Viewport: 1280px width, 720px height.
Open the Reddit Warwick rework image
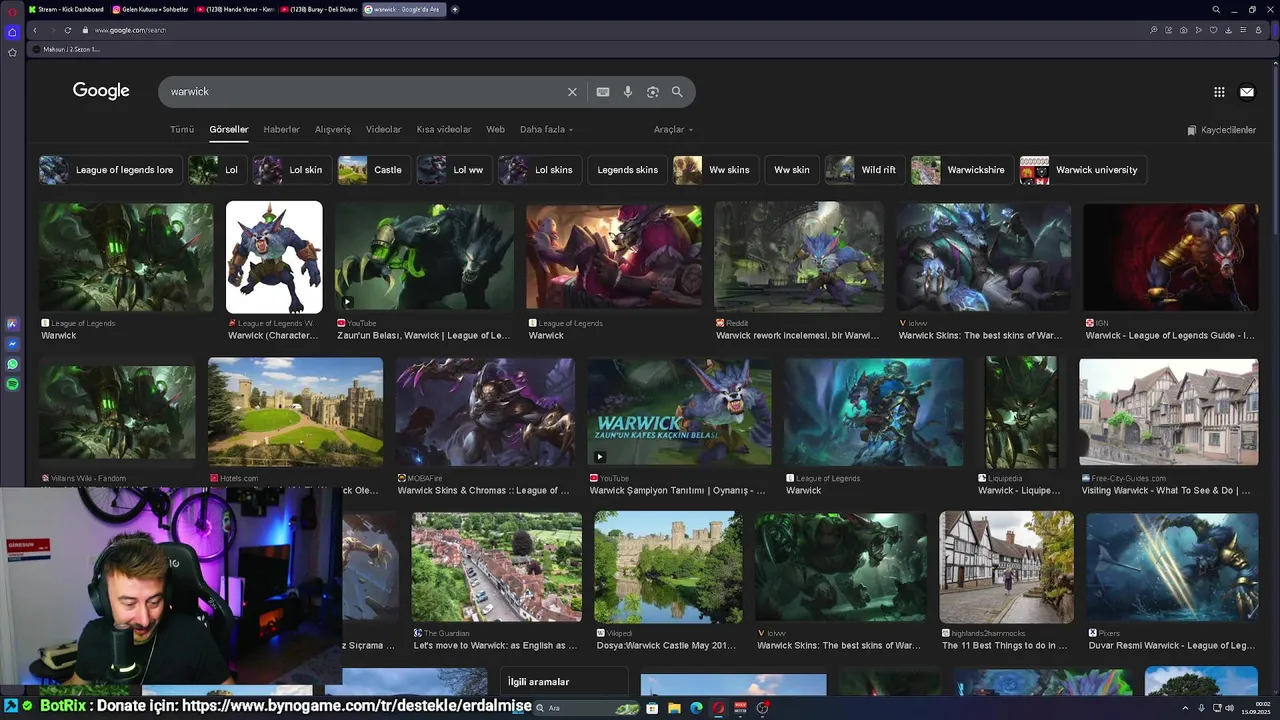pyautogui.click(x=799, y=257)
